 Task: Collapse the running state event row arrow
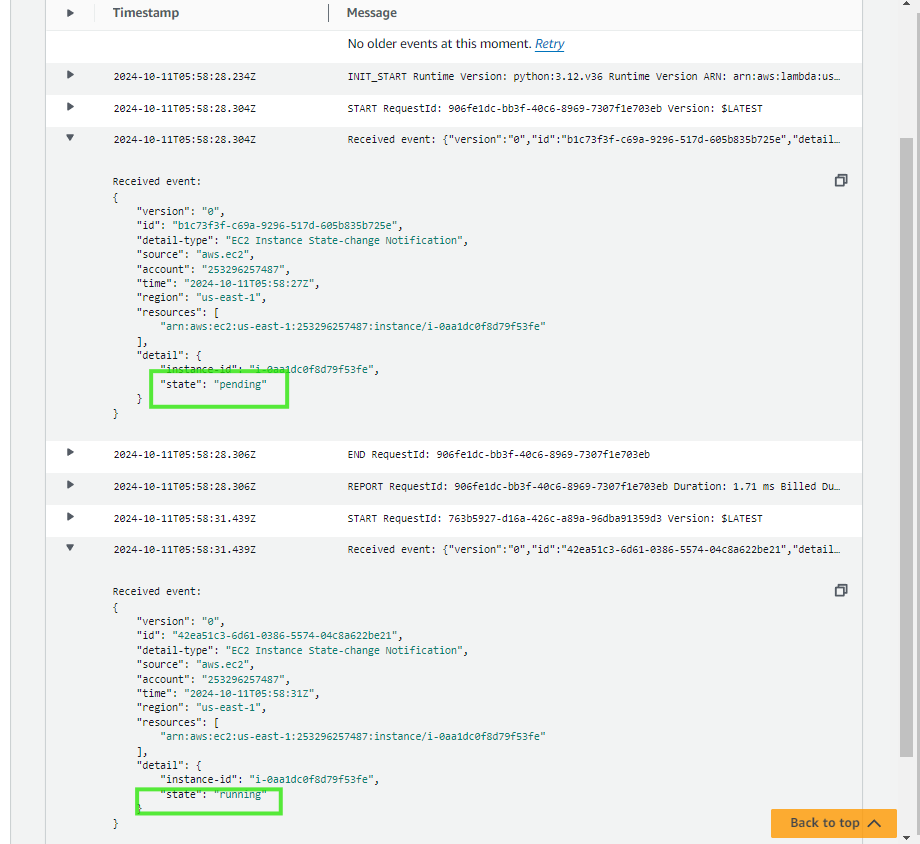[70, 549]
